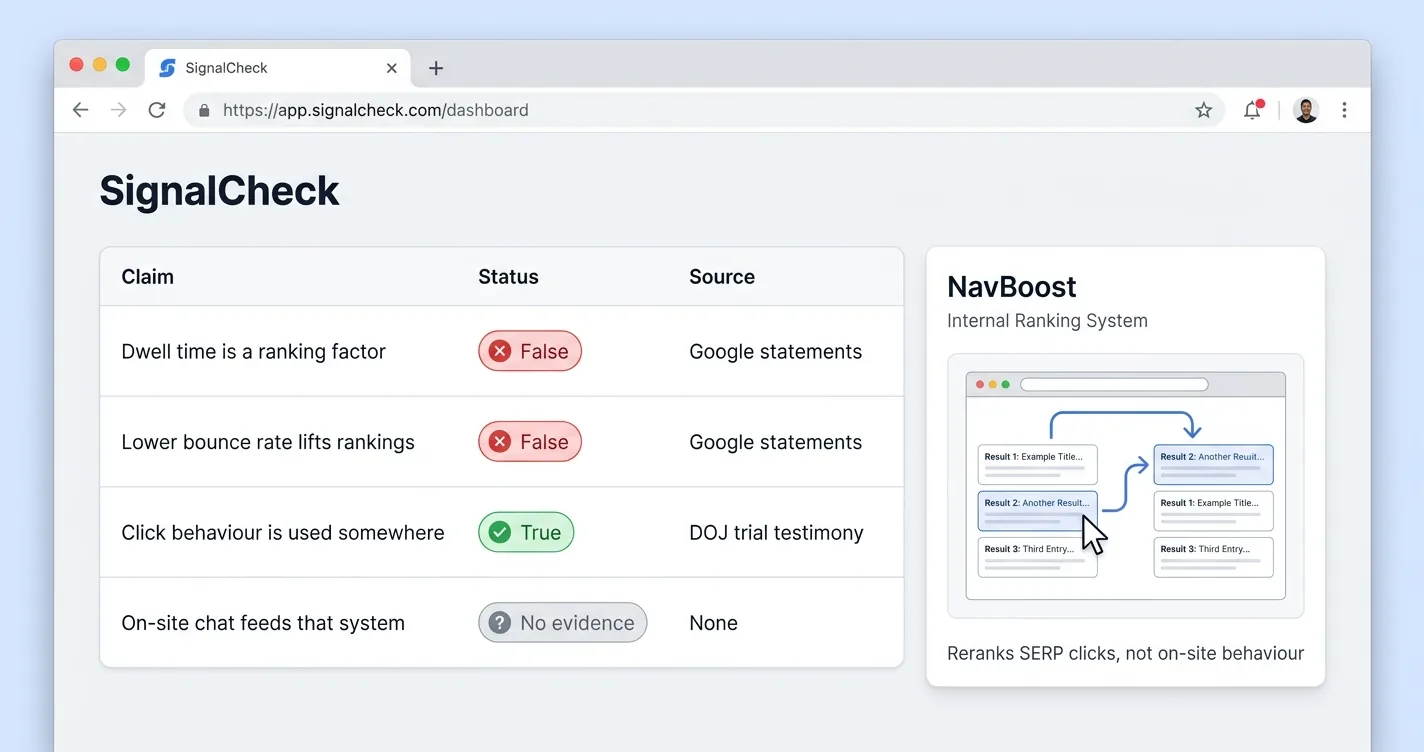The height and width of the screenshot is (752, 1424).
Task: Open browser three-dot menu
Action: (x=1344, y=110)
